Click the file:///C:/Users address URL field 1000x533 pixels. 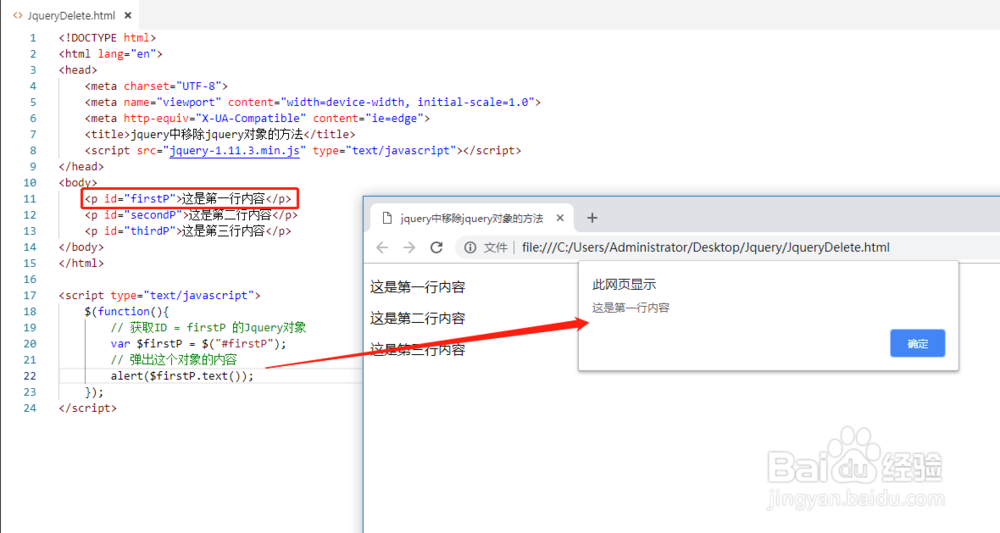(705, 247)
